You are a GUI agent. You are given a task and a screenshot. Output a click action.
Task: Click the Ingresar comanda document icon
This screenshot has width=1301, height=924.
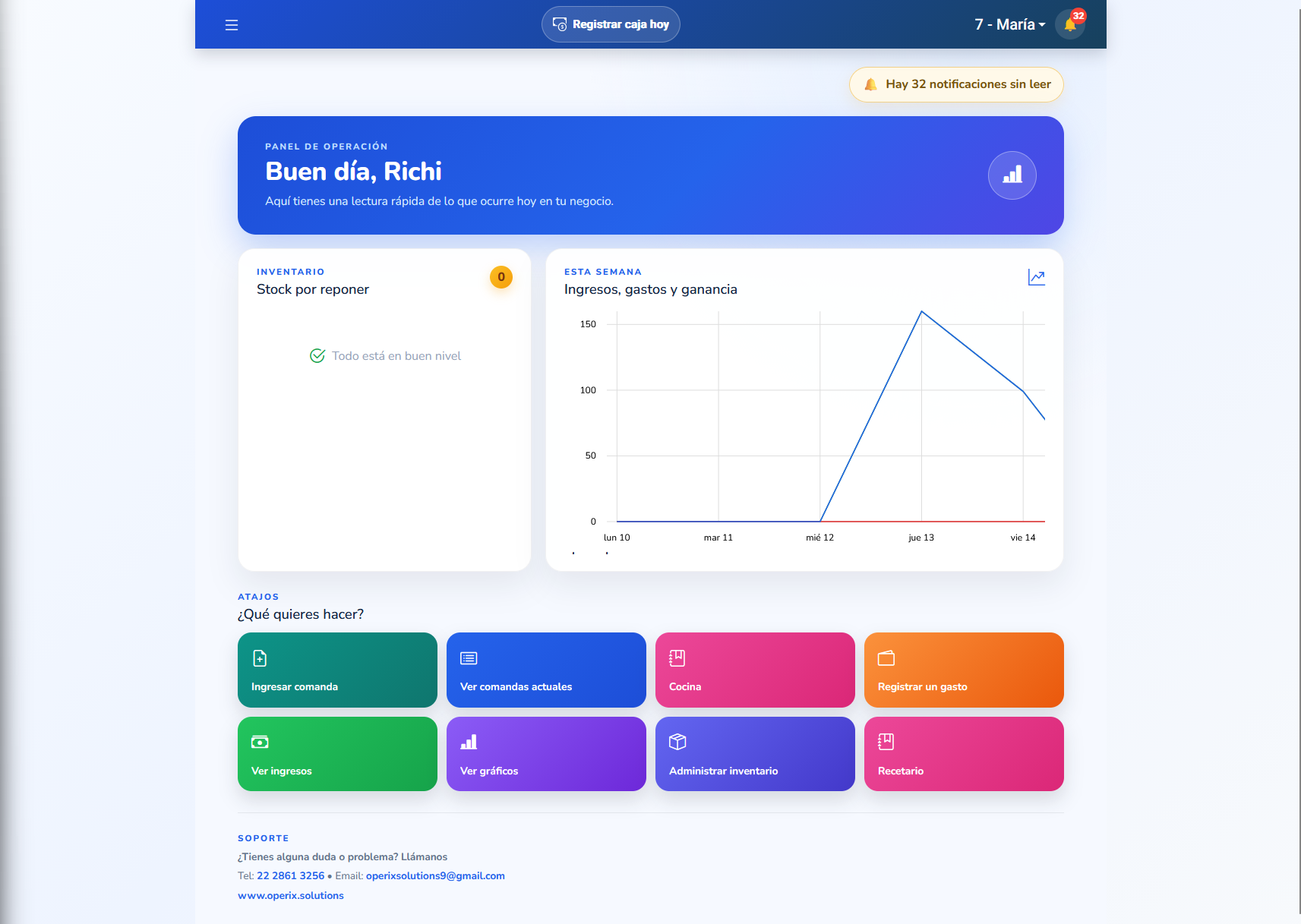260,658
